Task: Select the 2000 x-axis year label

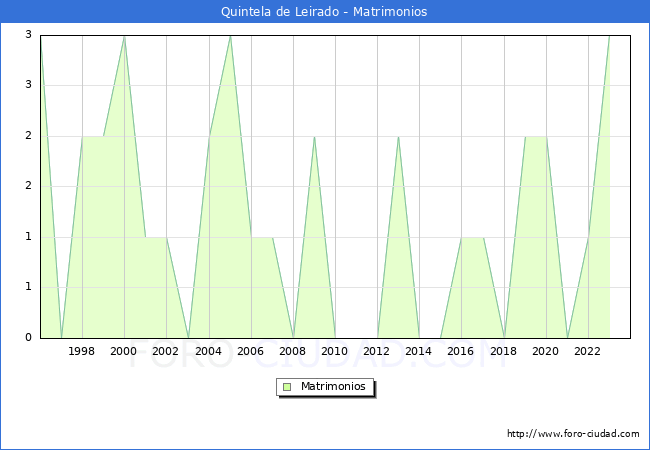Action: click(x=123, y=351)
